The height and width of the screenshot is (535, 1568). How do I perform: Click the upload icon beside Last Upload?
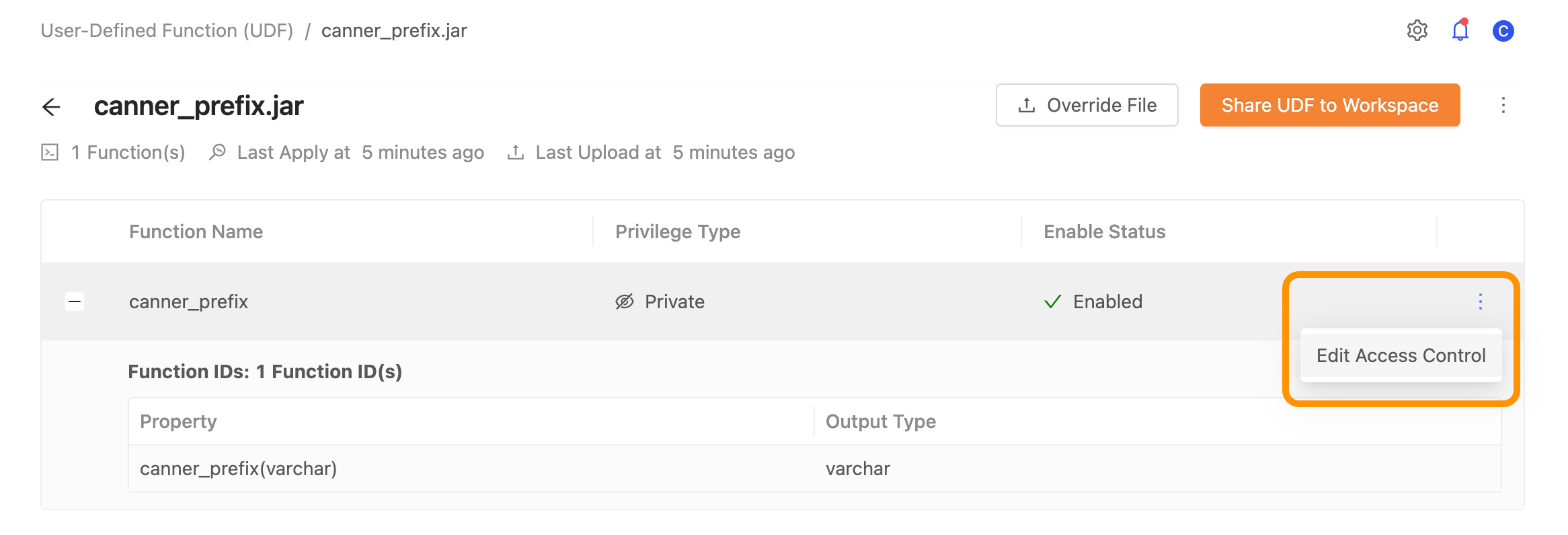[x=516, y=152]
